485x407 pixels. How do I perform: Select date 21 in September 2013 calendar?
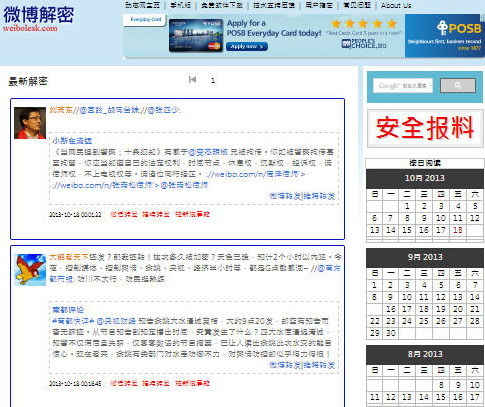475,309
